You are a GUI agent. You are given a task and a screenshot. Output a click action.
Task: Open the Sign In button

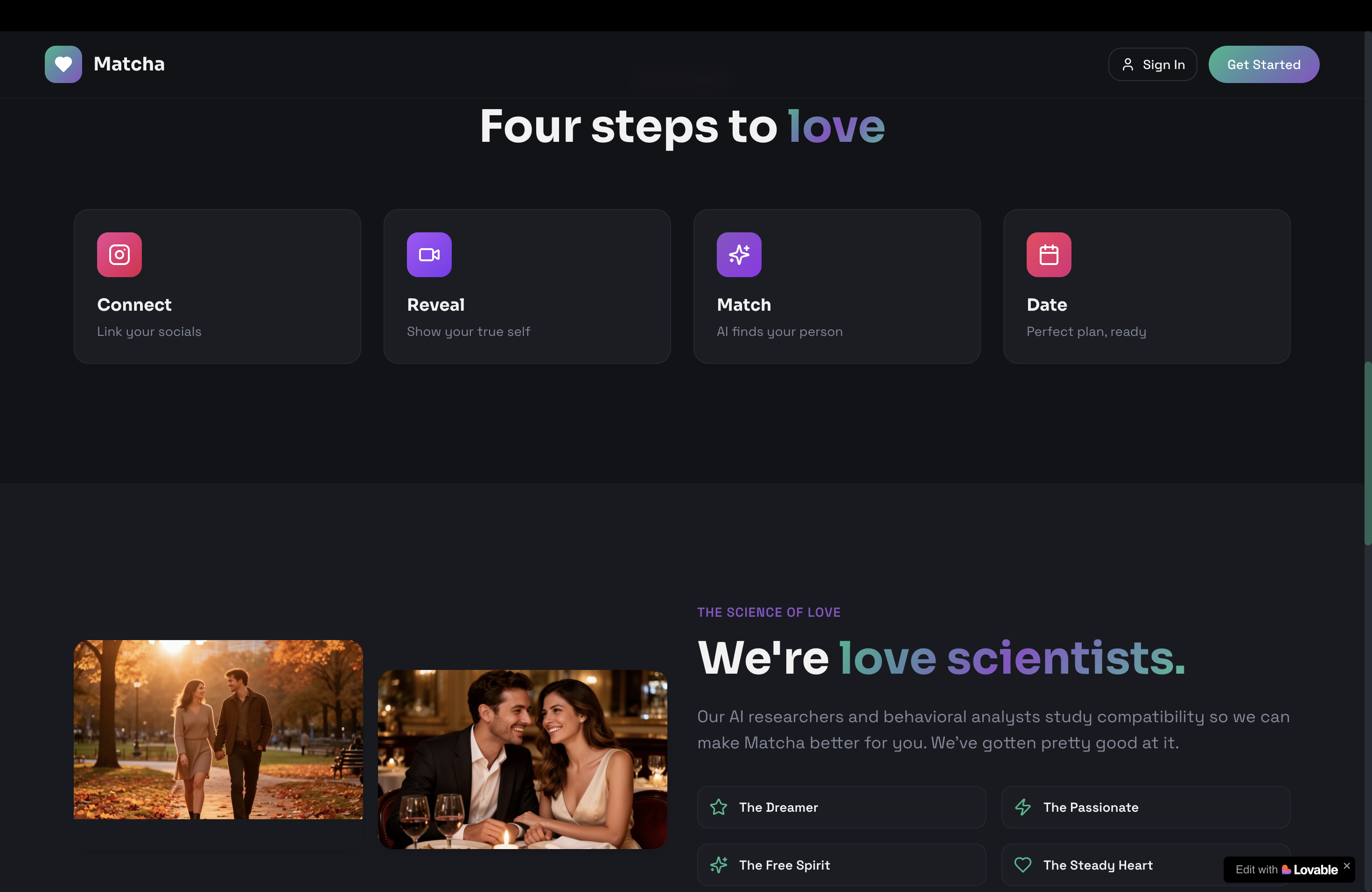coord(1153,64)
